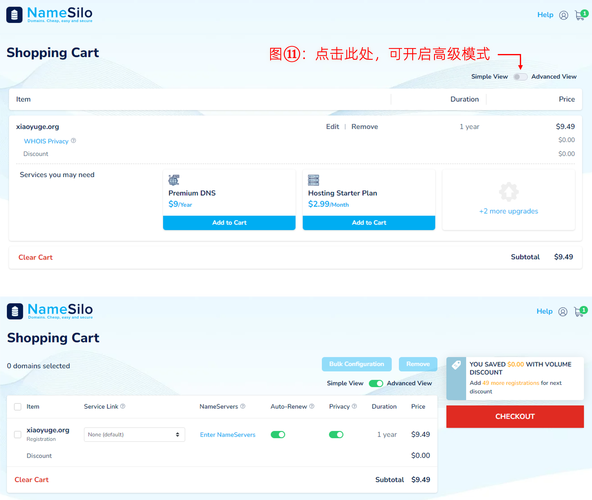
Task: Open the shopping cart icon in top header
Action: (581, 15)
